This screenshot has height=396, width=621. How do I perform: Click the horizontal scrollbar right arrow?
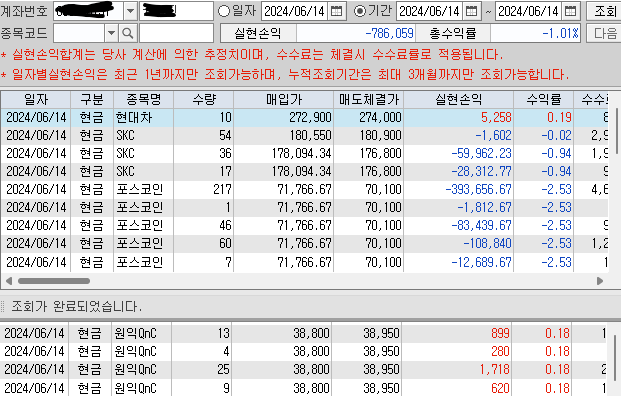(600, 281)
